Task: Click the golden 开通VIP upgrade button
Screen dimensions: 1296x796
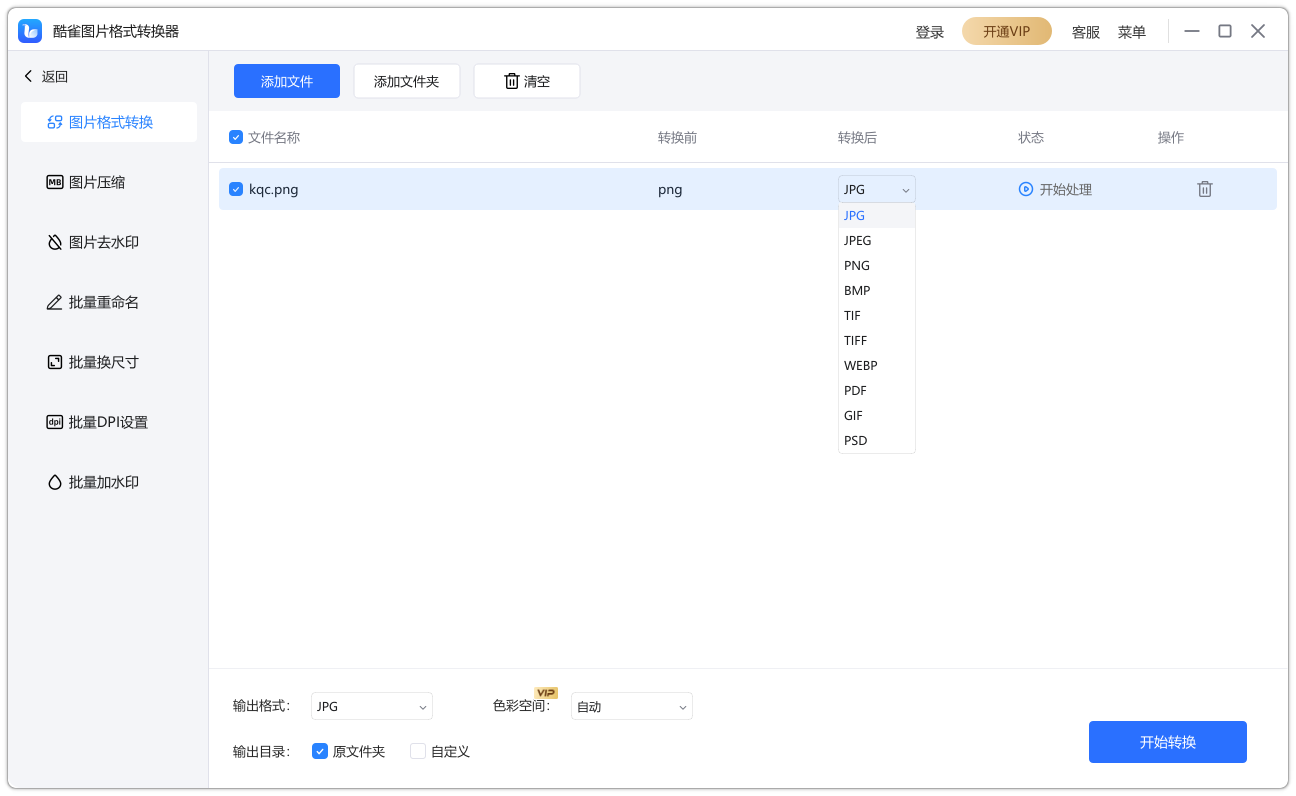Action: tap(1006, 31)
